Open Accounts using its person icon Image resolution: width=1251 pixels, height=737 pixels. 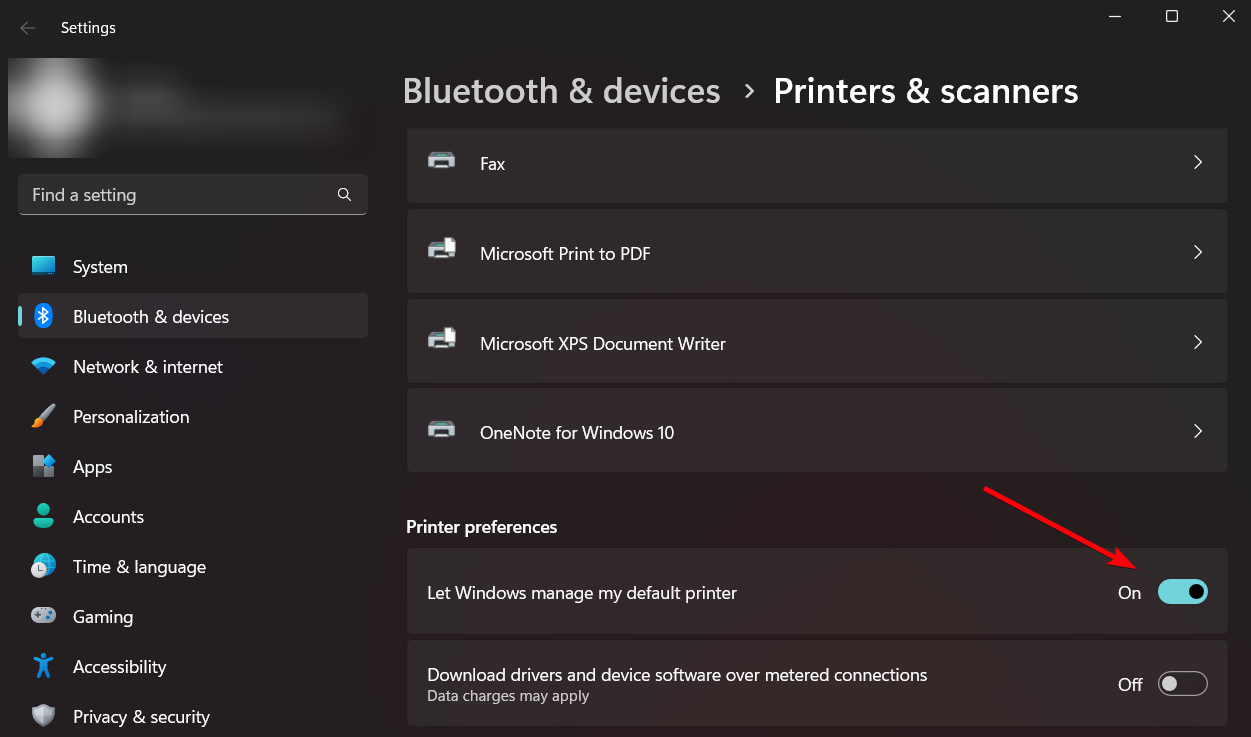[x=44, y=516]
